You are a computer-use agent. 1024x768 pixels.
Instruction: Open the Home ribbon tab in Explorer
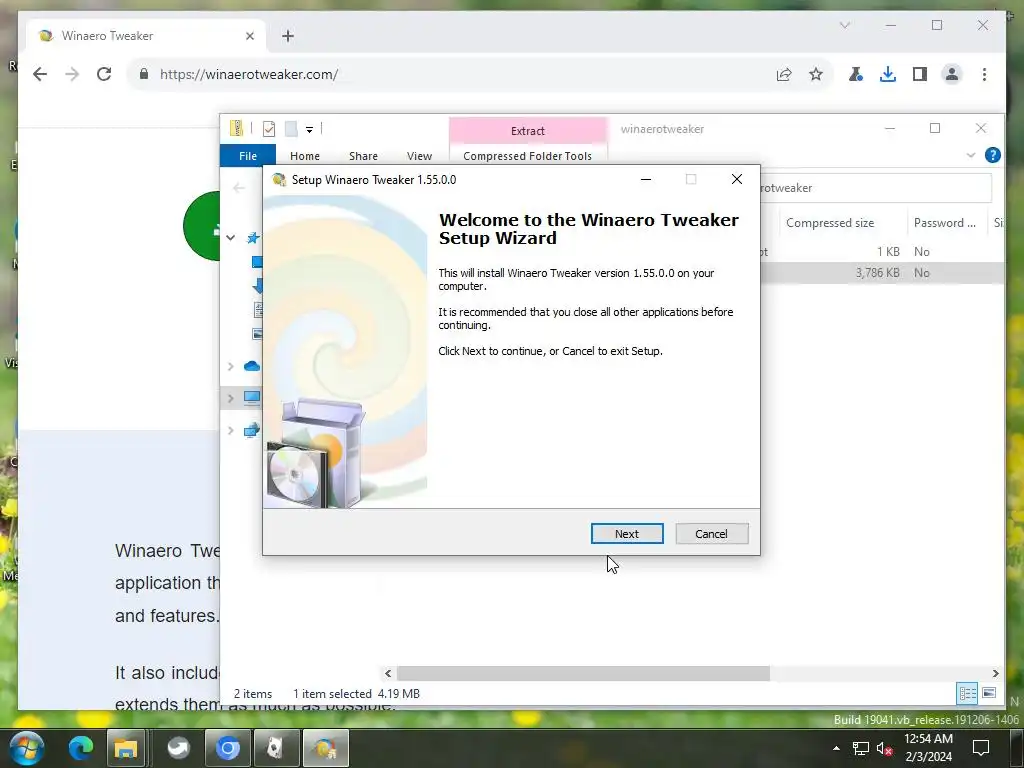tap(304, 156)
